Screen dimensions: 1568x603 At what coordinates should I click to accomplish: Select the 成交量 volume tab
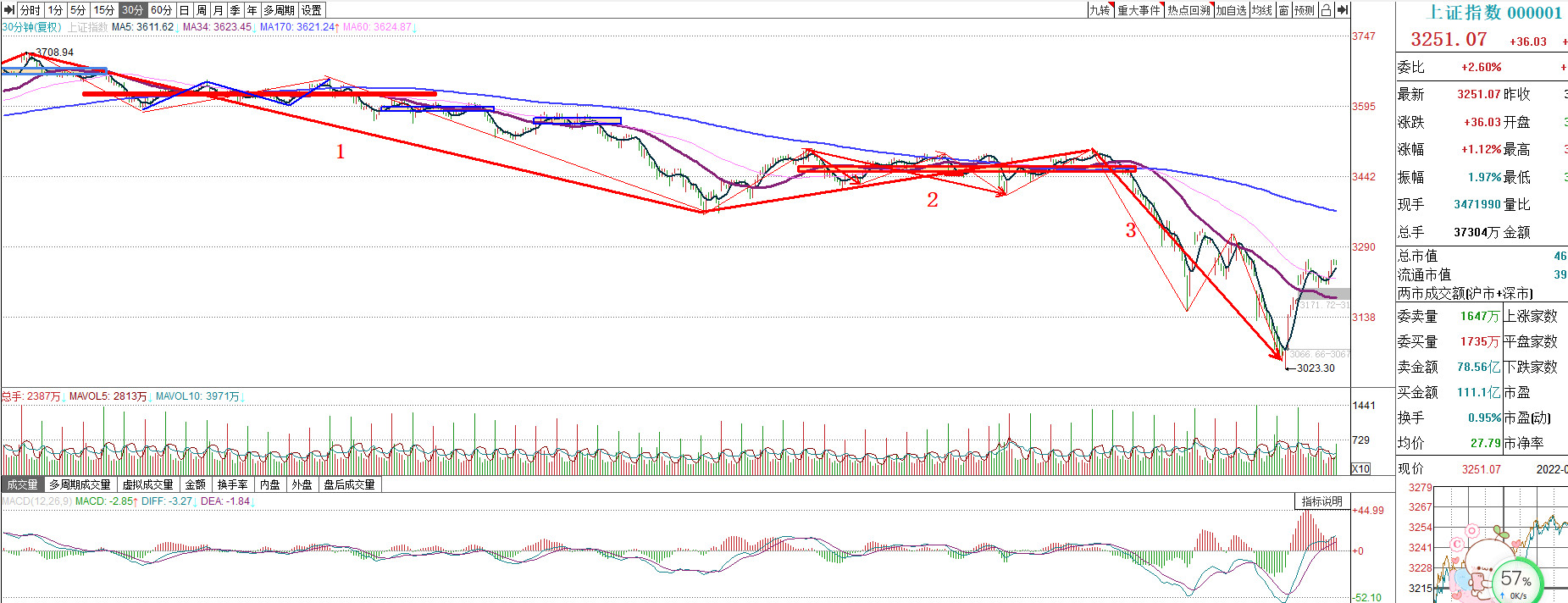click(22, 484)
